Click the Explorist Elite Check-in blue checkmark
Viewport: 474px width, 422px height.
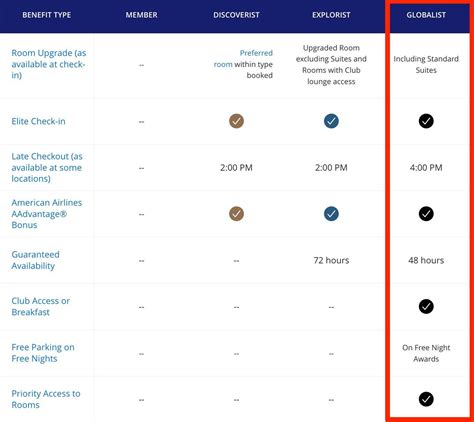point(331,121)
